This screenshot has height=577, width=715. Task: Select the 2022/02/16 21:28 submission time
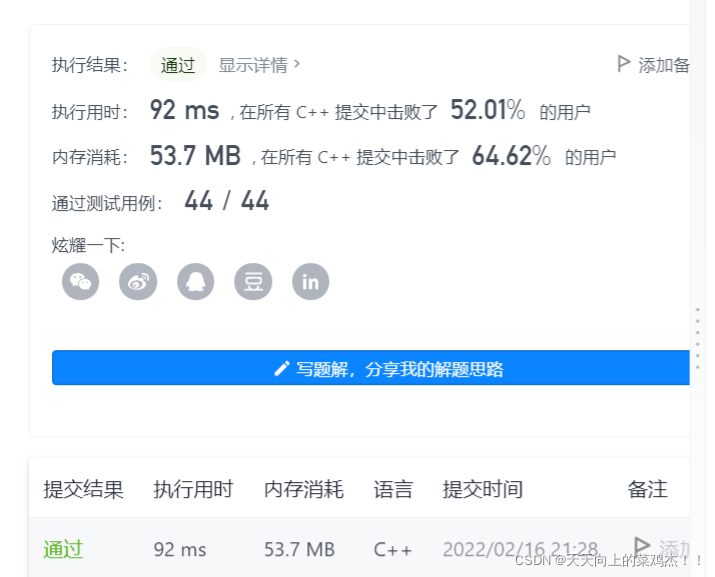(x=520, y=550)
